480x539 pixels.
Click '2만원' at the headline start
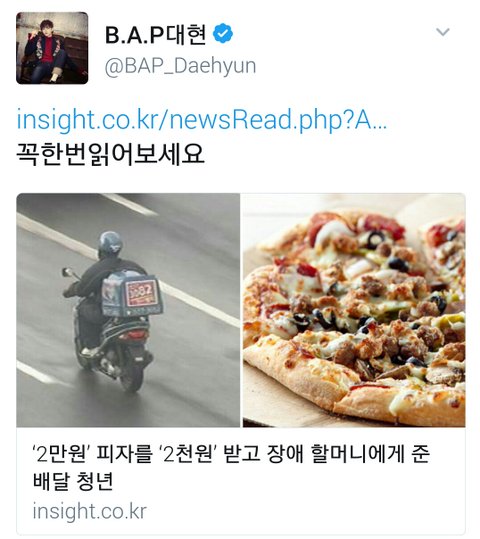(x=59, y=454)
